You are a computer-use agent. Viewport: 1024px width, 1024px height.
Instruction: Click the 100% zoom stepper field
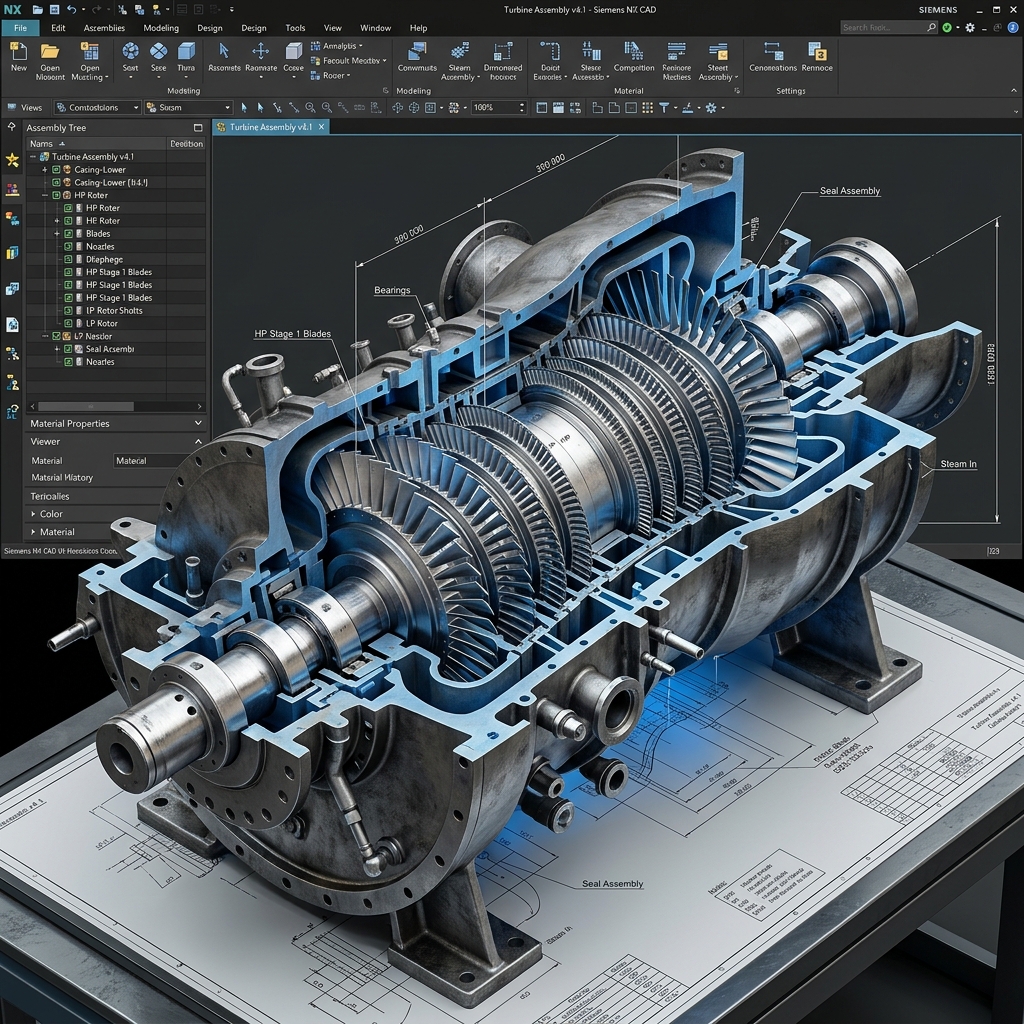tap(498, 108)
